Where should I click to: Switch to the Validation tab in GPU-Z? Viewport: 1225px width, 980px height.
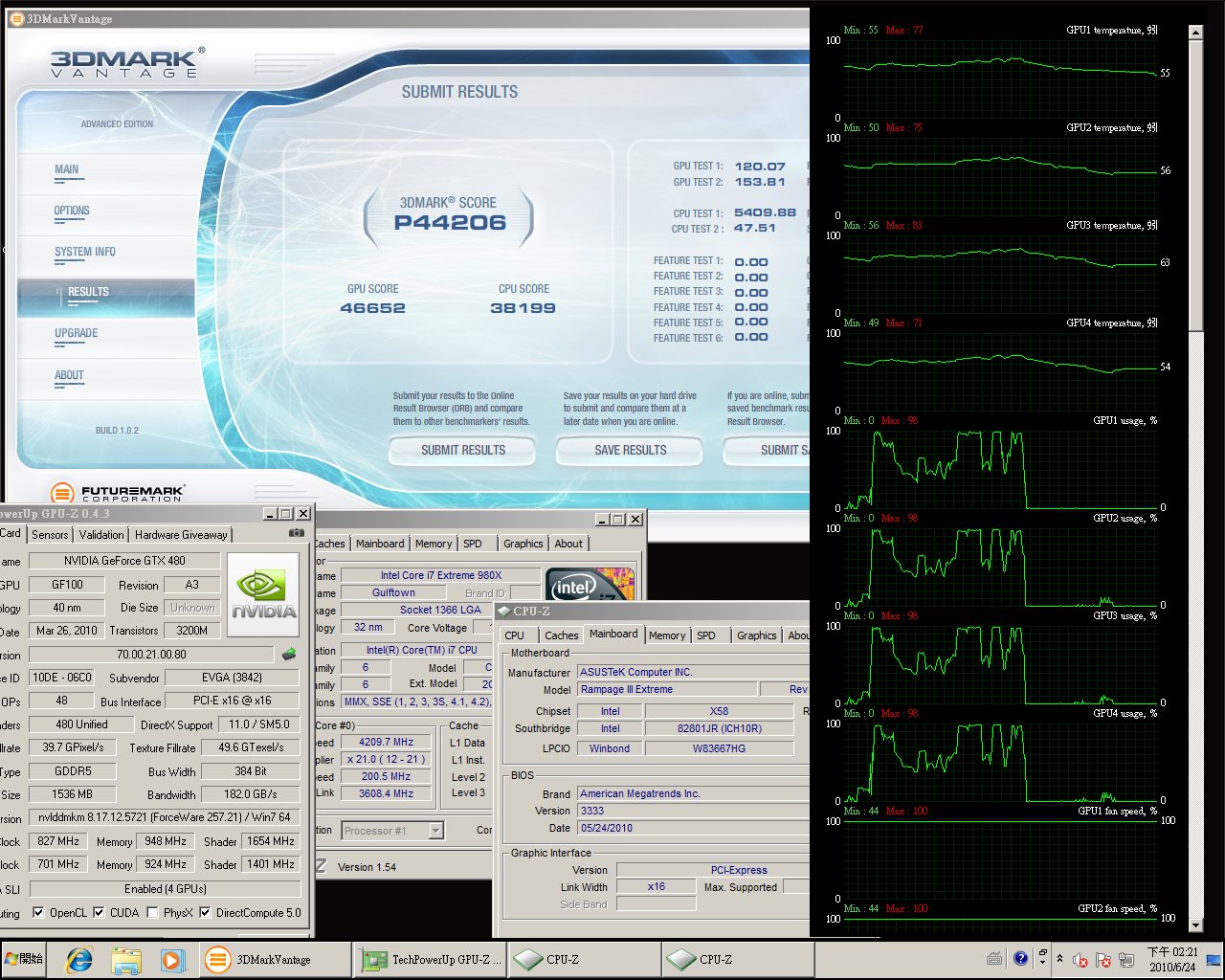click(x=101, y=535)
